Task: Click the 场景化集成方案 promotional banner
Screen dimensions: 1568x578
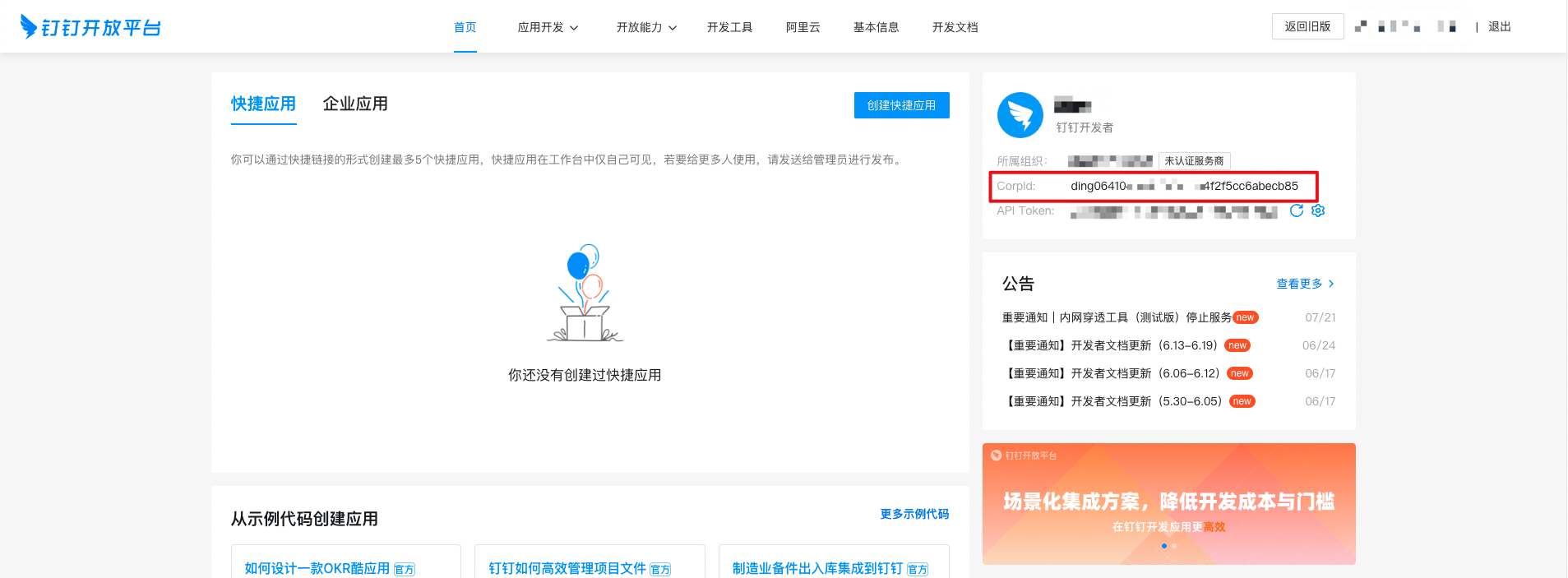Action: 1169,504
